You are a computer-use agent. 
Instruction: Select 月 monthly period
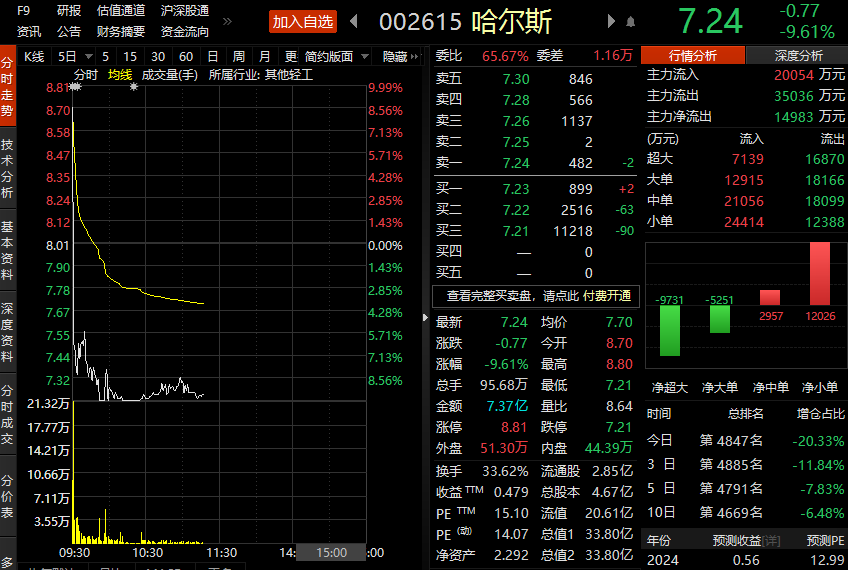264,56
